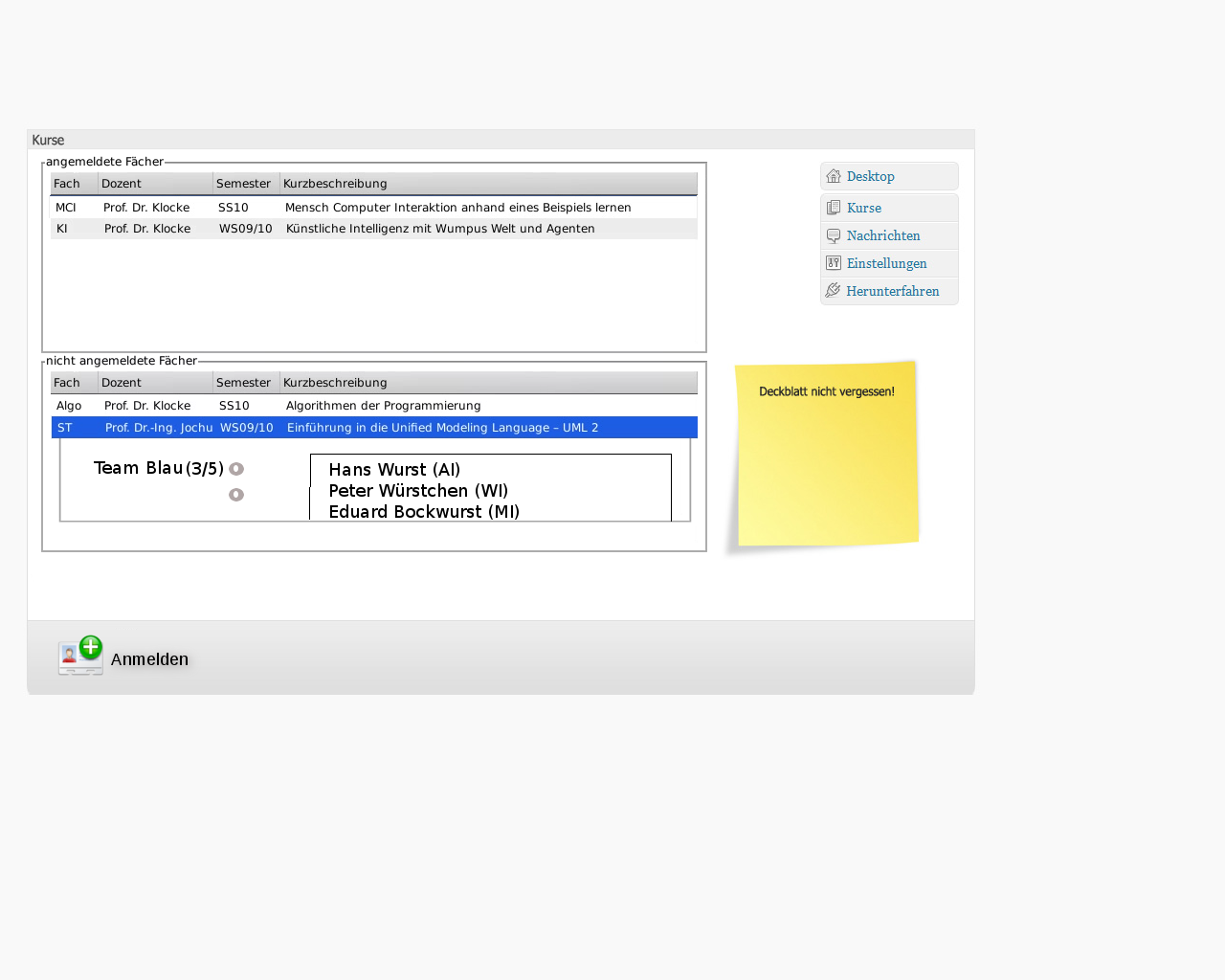The height and width of the screenshot is (980, 1225).
Task: Sort angemeldete Fächer by Semester column
Action: (244, 184)
